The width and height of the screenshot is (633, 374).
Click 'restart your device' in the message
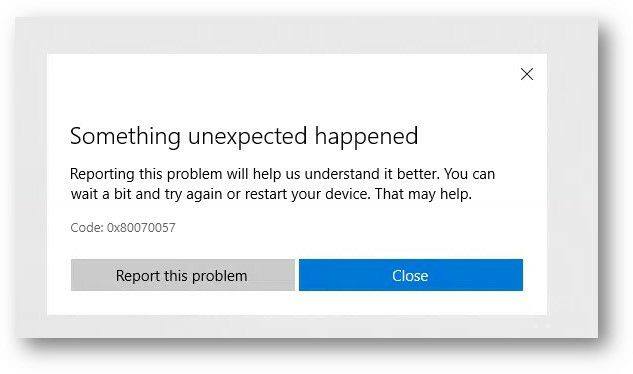(x=307, y=194)
